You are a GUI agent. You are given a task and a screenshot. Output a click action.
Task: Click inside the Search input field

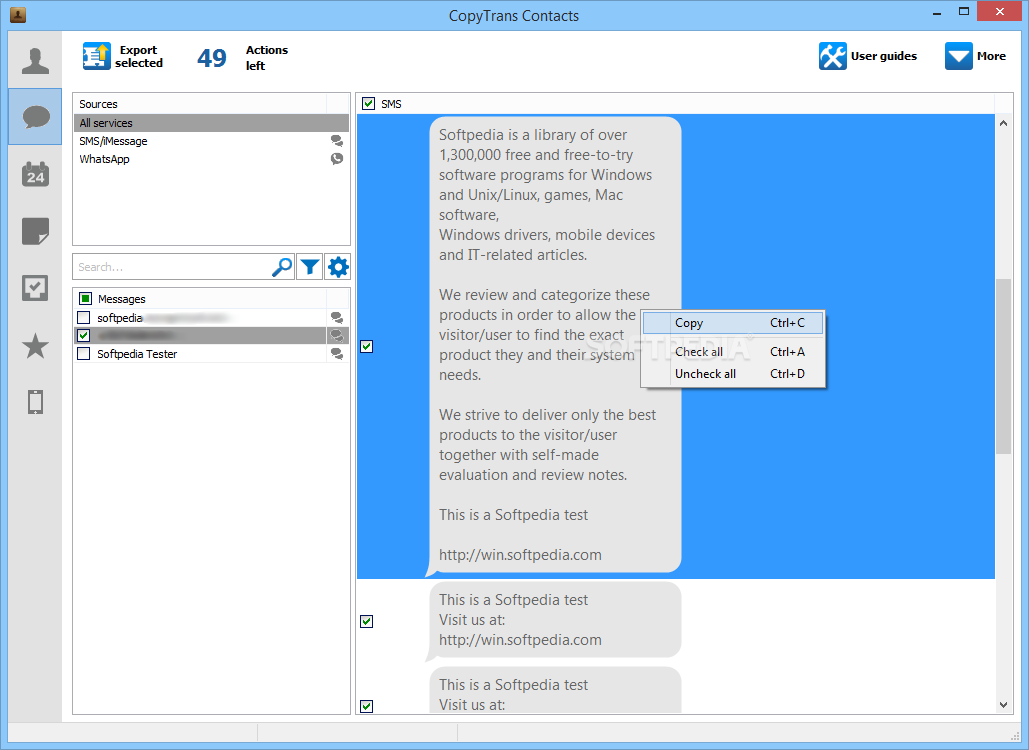(x=172, y=267)
